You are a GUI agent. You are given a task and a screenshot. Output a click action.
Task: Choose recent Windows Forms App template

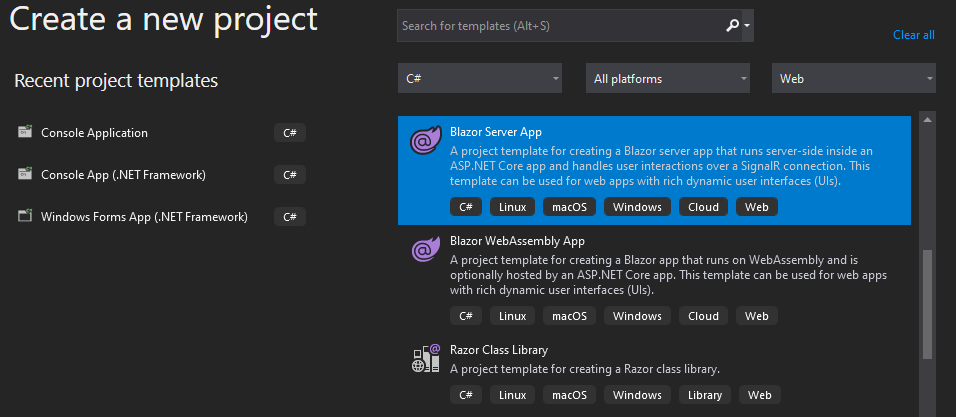[x=144, y=217]
